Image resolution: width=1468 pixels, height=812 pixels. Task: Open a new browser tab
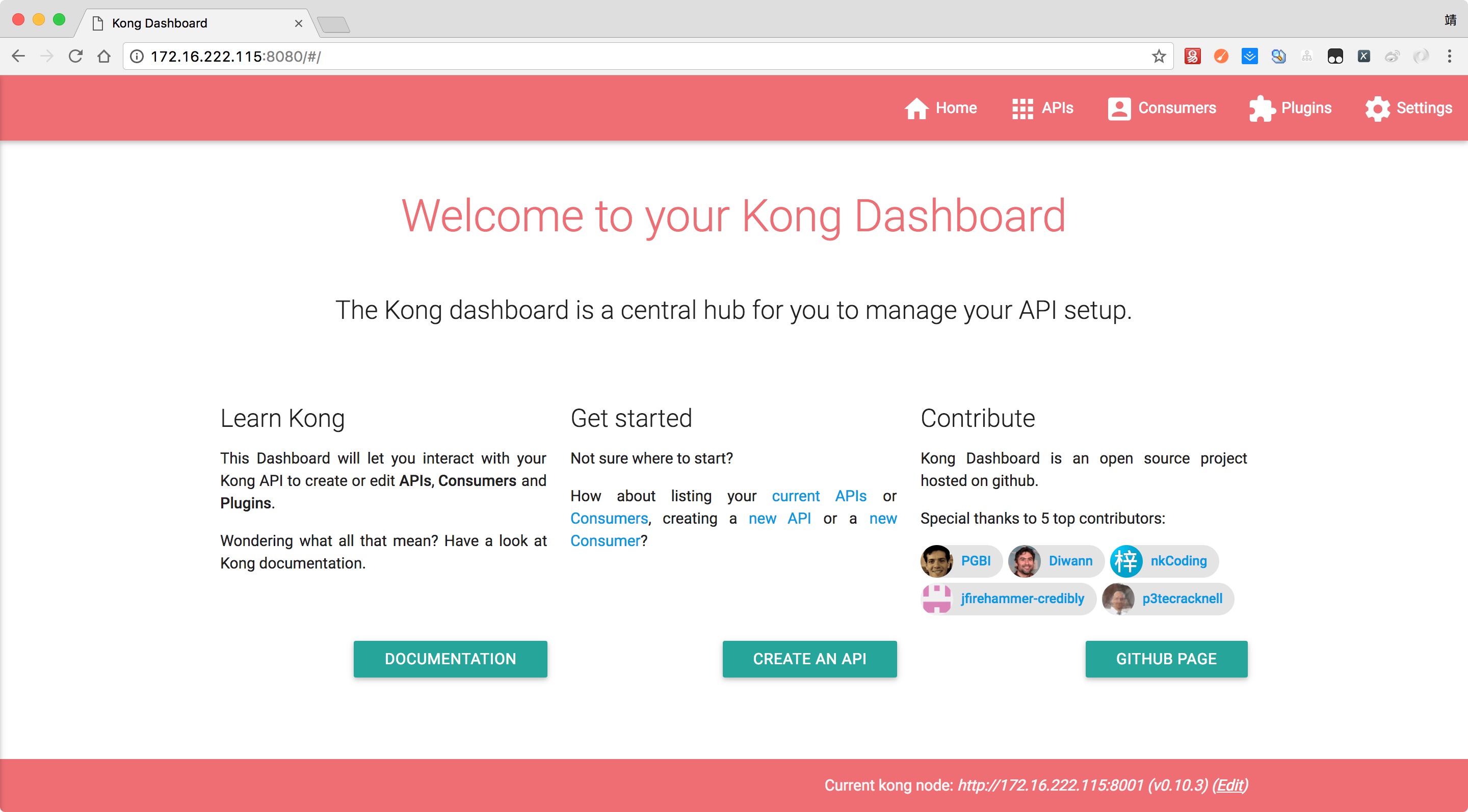point(333,24)
